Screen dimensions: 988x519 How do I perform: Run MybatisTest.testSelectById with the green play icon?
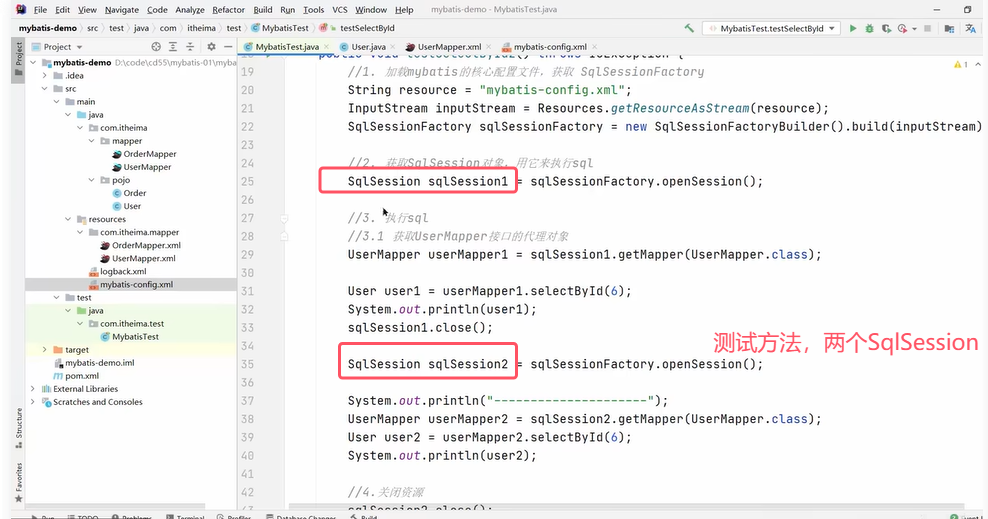(853, 28)
